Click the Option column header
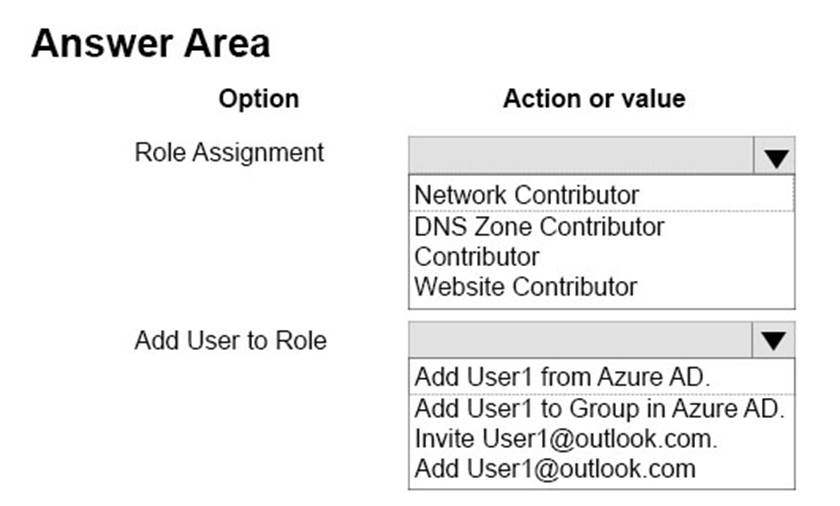840x506 pixels. [258, 99]
